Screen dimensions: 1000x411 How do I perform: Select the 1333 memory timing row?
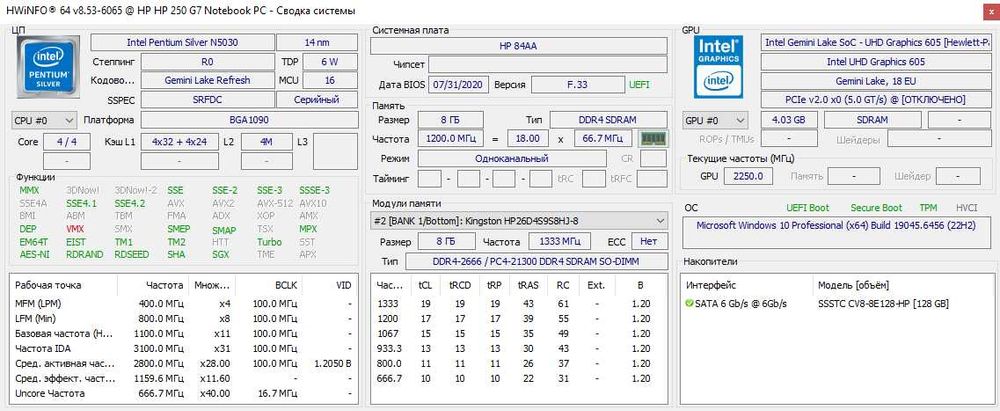point(519,303)
